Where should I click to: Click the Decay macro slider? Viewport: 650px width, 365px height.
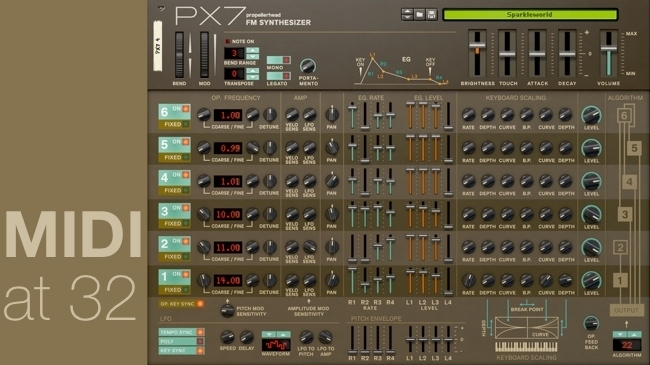[x=567, y=54]
